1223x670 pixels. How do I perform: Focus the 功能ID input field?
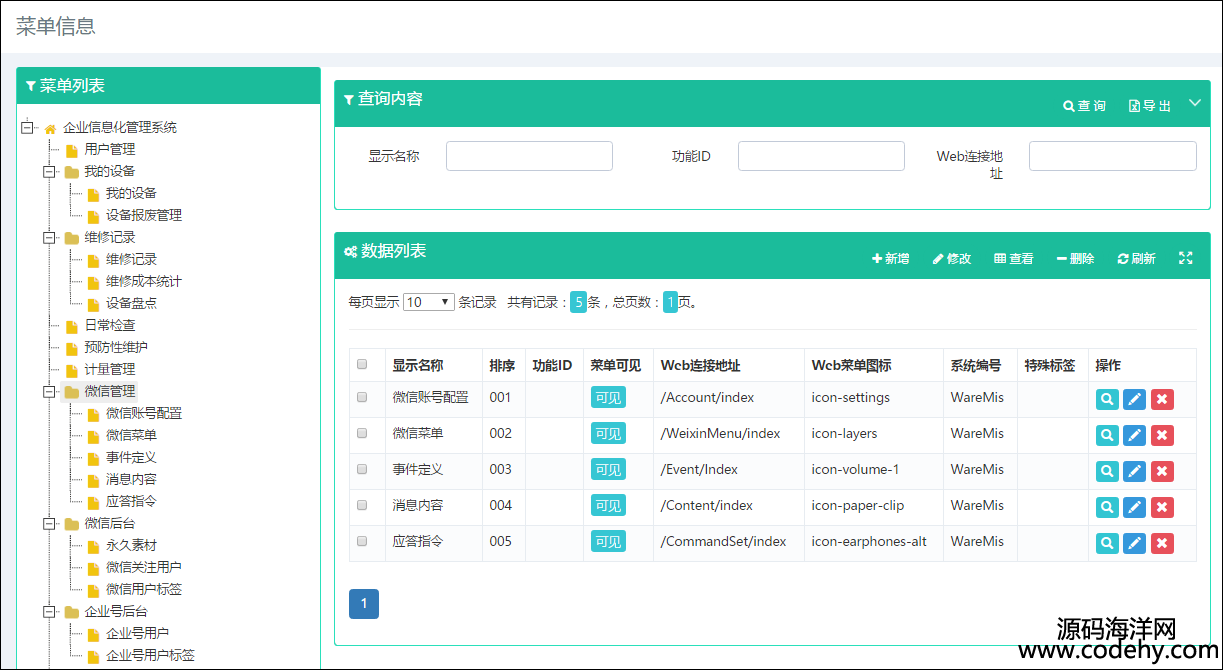click(x=821, y=156)
